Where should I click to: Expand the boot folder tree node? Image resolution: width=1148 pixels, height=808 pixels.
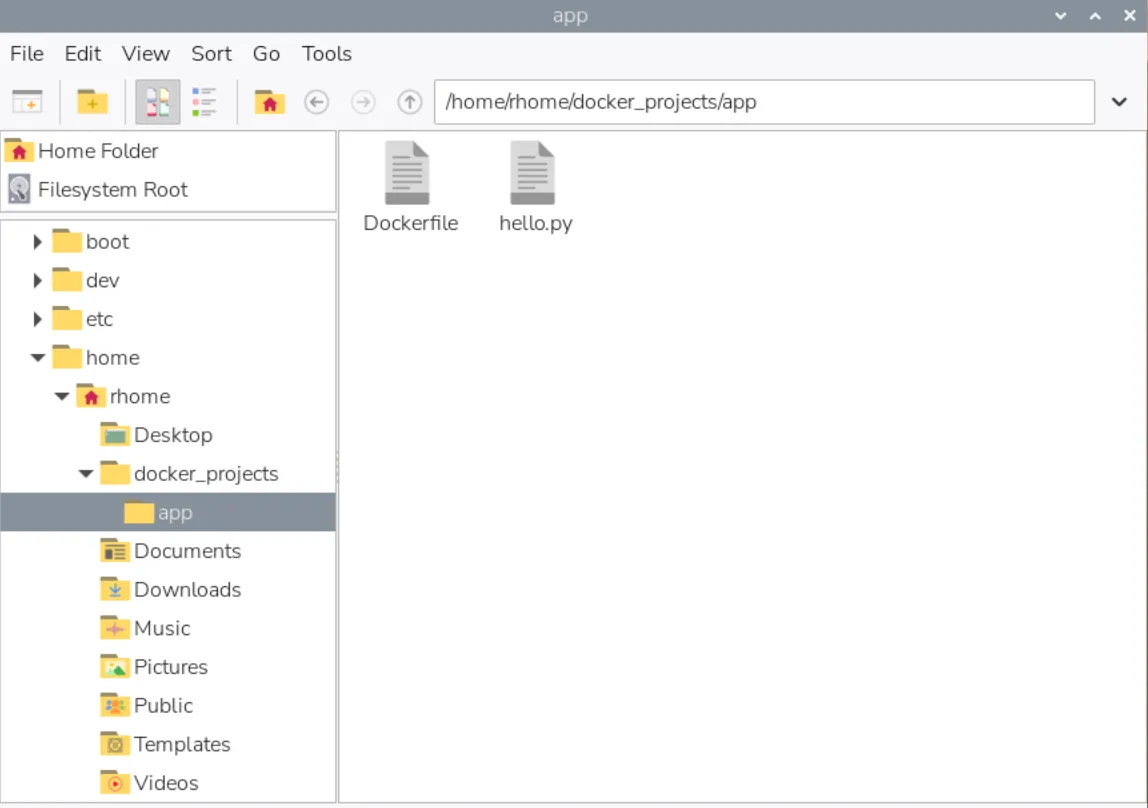pos(37,242)
